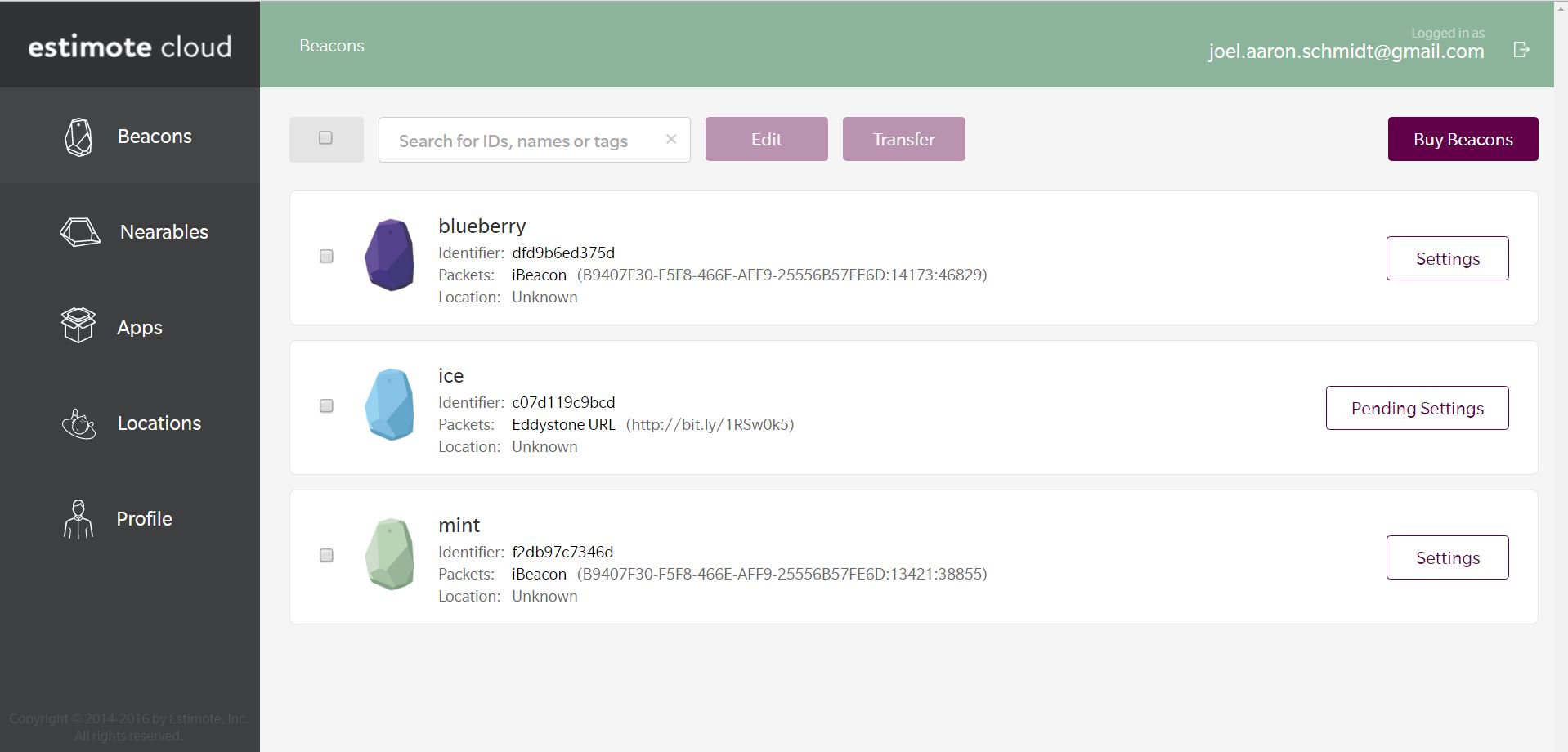Click the bit.ly Eddystone URL
The height and width of the screenshot is (752, 1568).
click(x=710, y=425)
